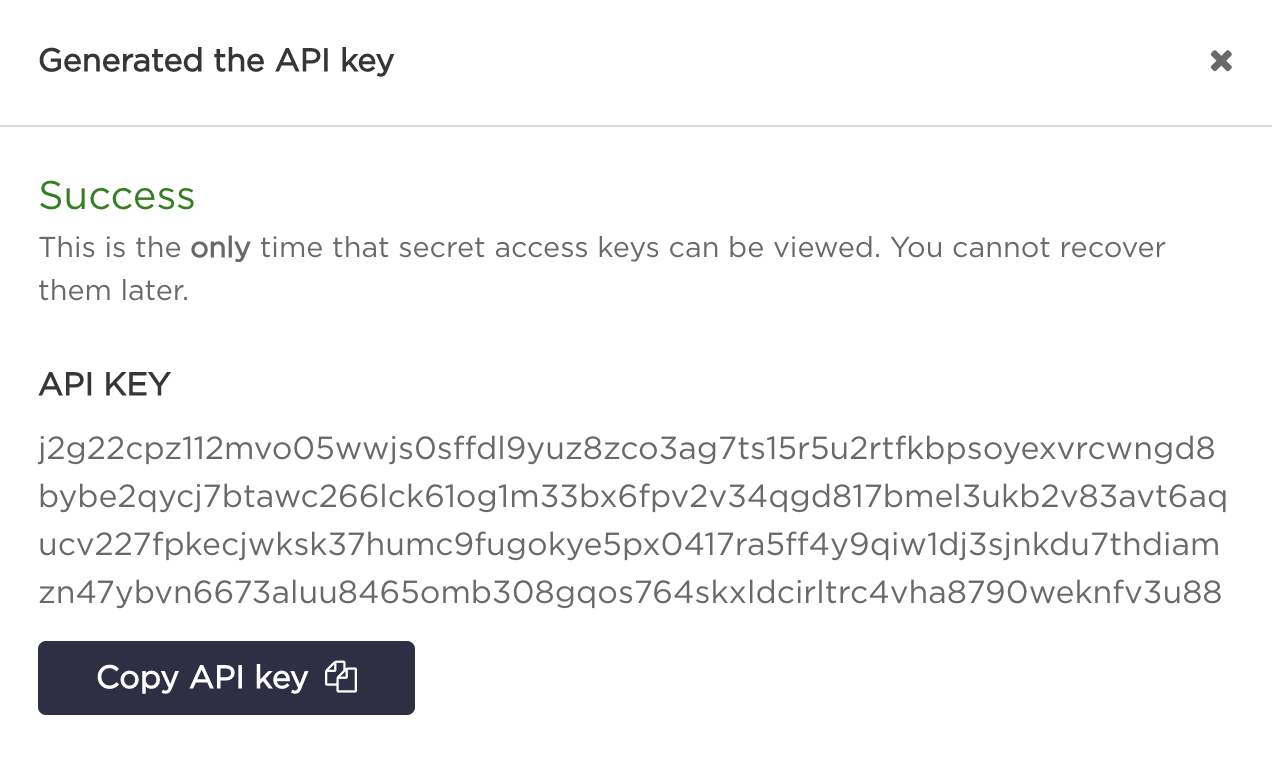Select the duplicate-document glyph on Copy button
Screen dimensions: 1272x766
pos(341,677)
